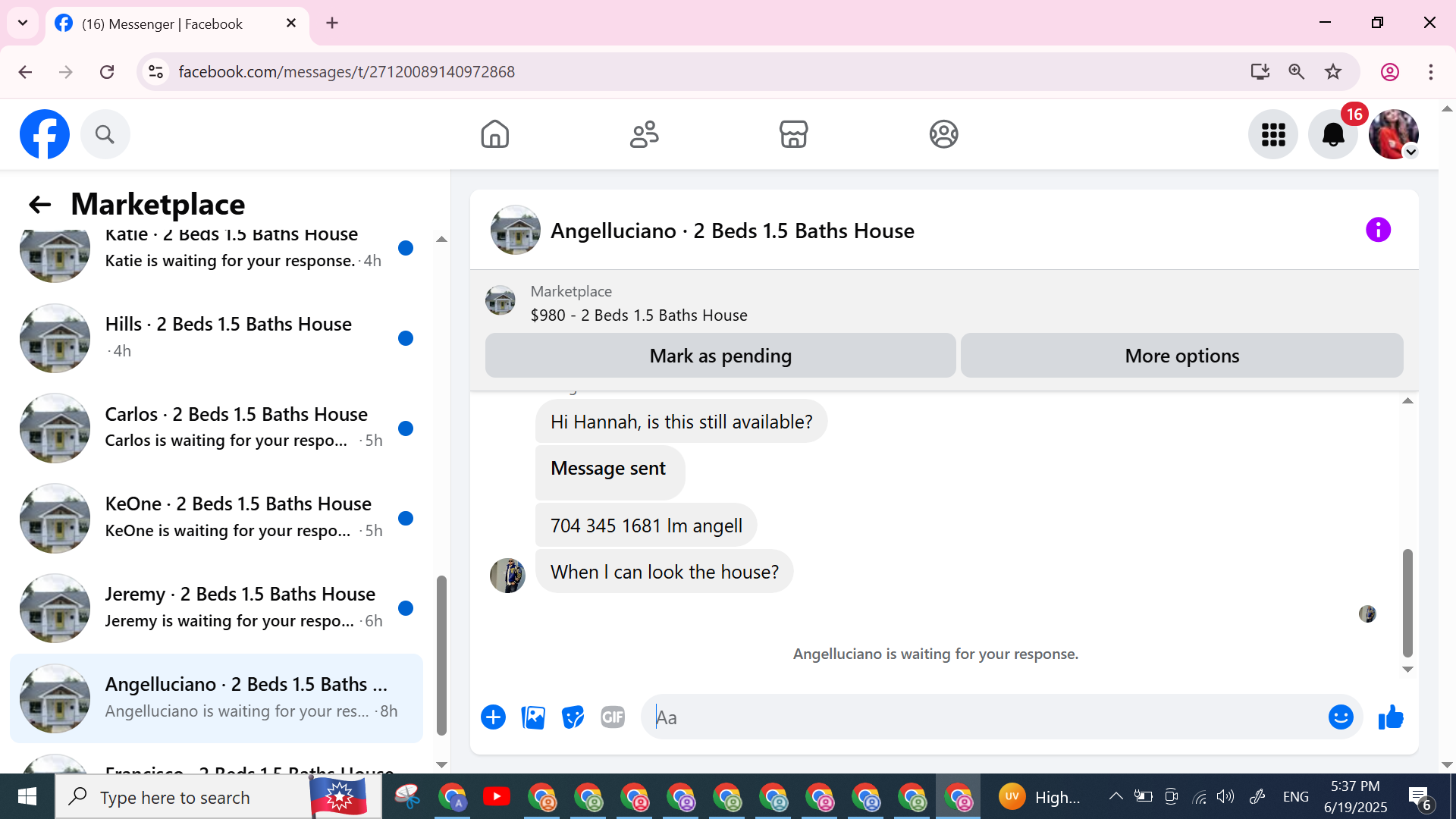Viewport: 1456px width, 819px height.
Task: Click the '704 345 1681 Im angell' message
Action: tap(646, 526)
